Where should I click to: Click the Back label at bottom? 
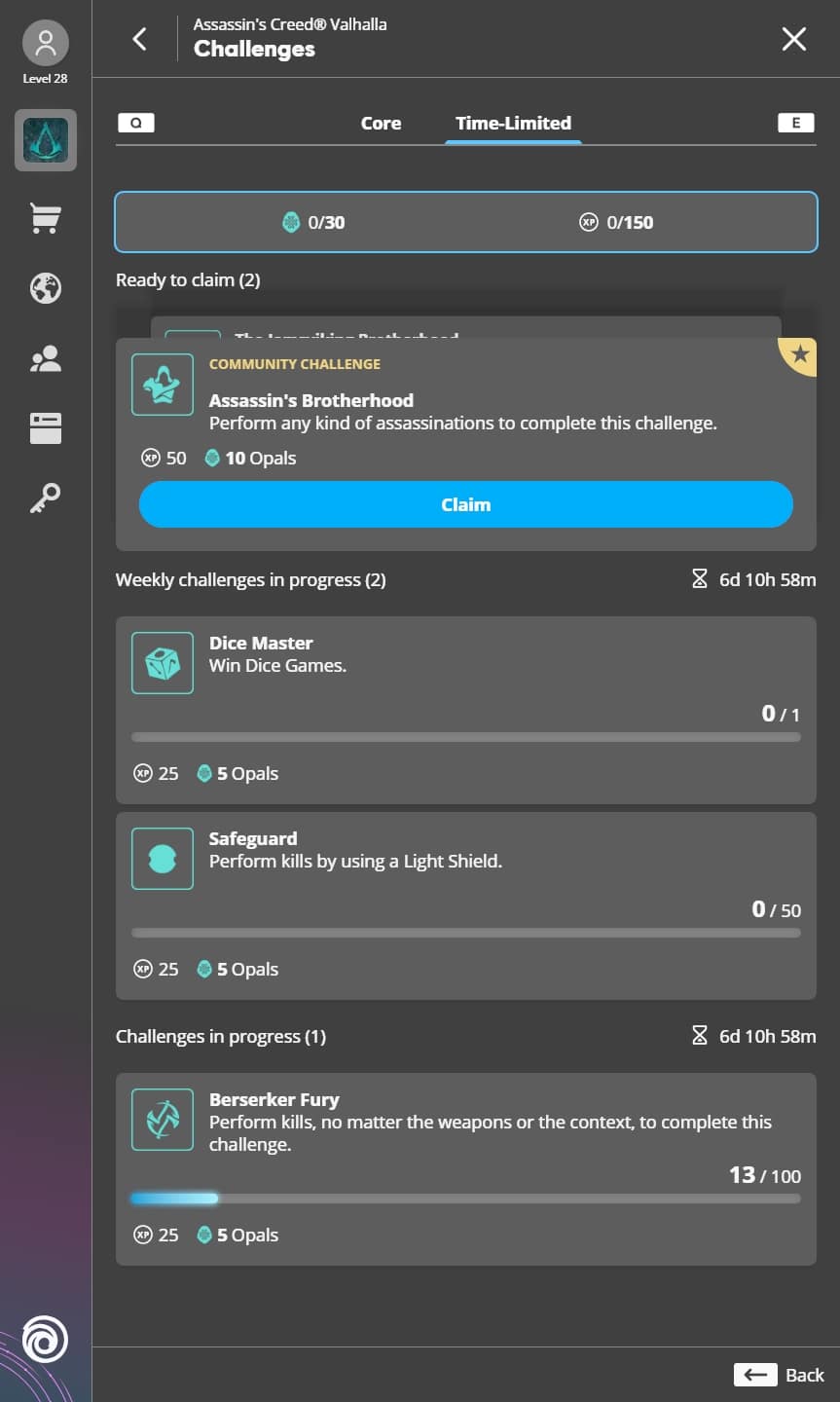click(805, 1375)
